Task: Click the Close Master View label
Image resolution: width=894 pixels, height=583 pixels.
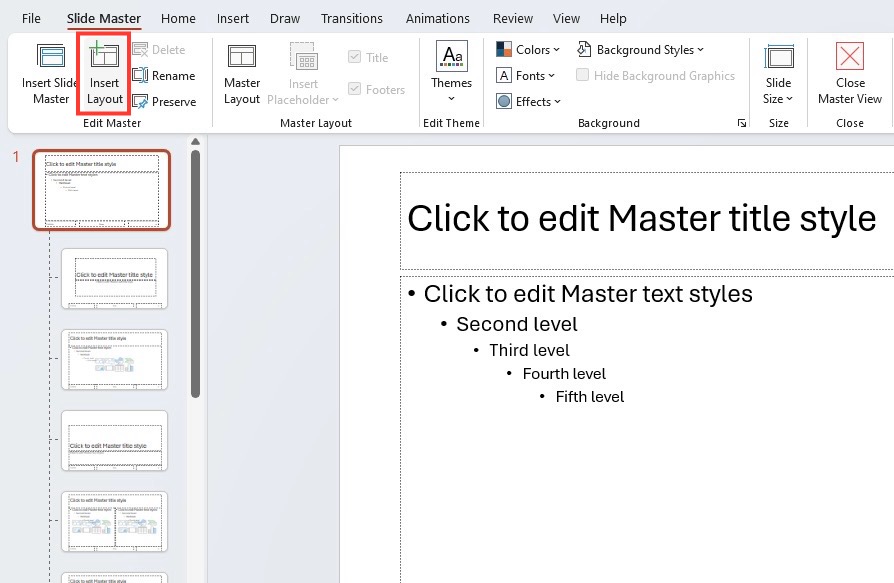Action: click(x=850, y=91)
